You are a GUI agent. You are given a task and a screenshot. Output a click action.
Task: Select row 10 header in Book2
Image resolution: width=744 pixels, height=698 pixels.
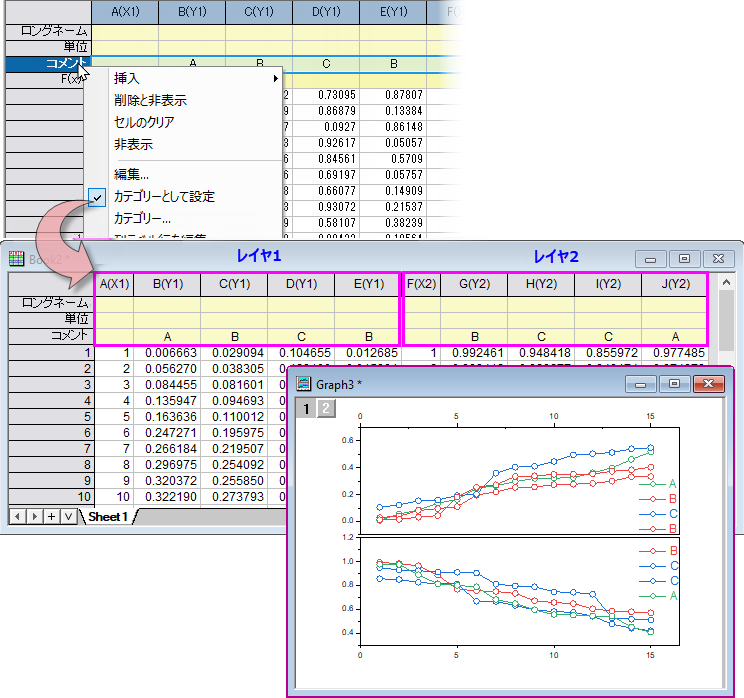tap(51, 497)
